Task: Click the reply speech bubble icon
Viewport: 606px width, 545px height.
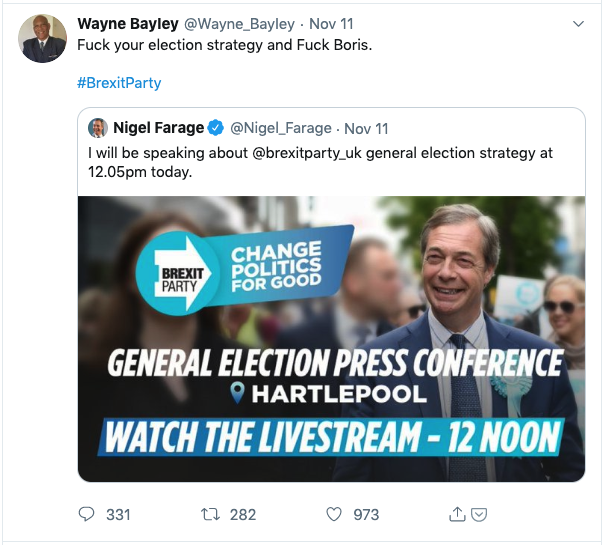Action: [87, 514]
